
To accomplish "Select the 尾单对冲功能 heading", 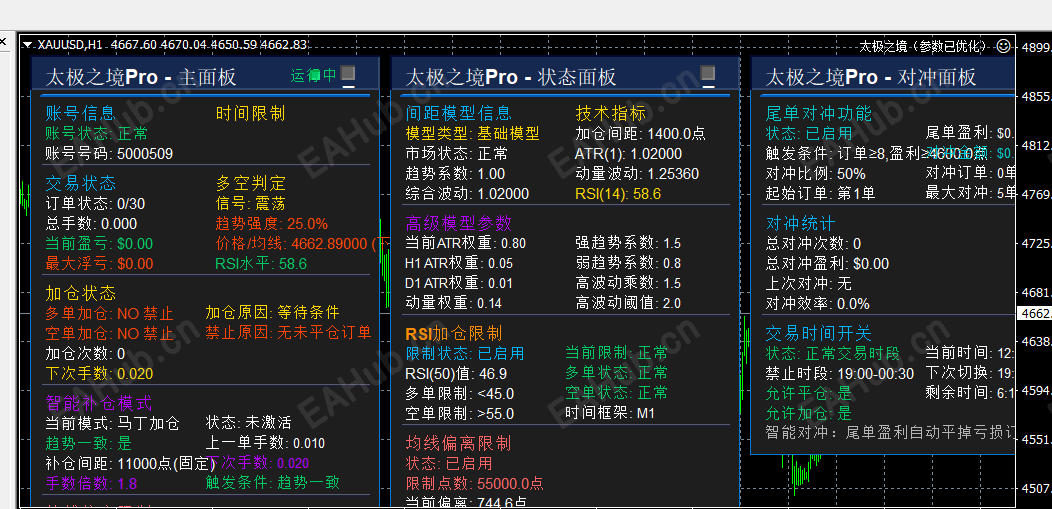I will [x=819, y=113].
